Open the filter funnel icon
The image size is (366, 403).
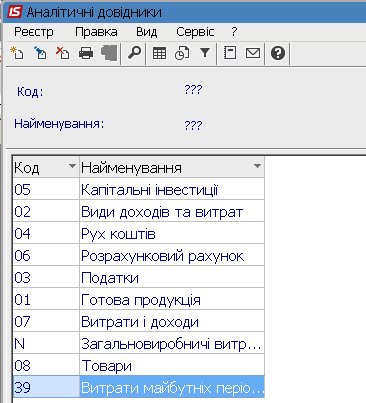pyautogui.click(x=205, y=53)
